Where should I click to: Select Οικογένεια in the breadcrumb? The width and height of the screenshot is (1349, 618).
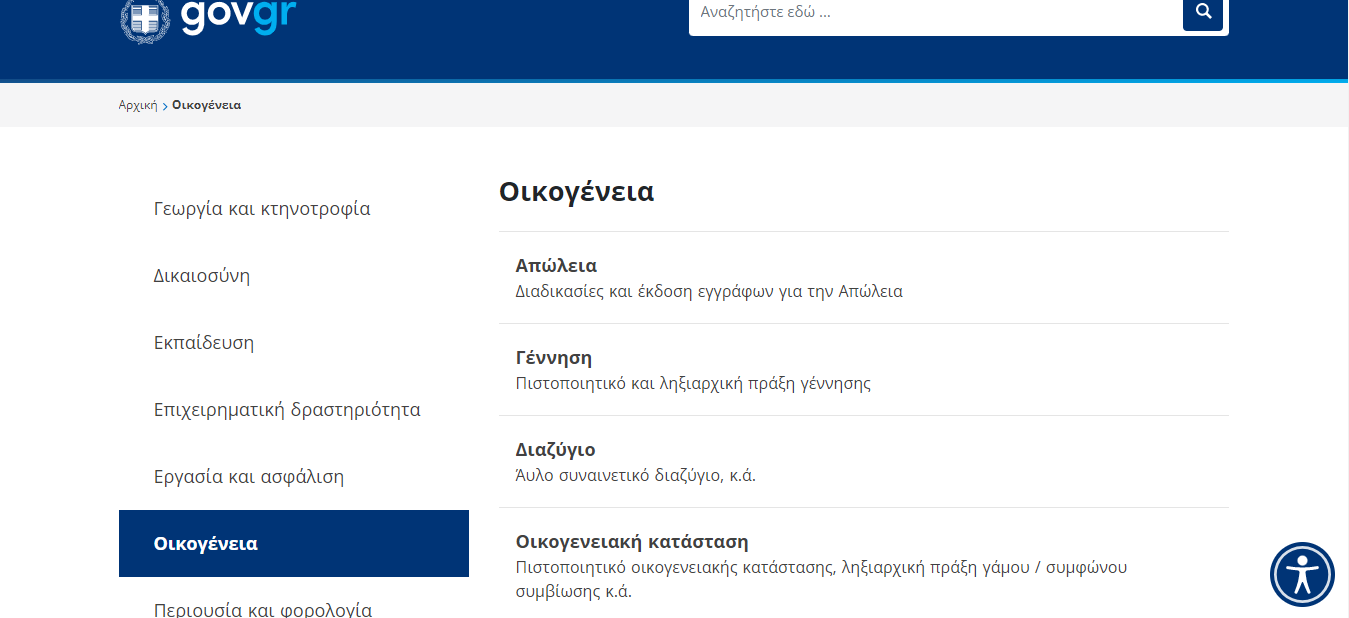[x=207, y=105]
